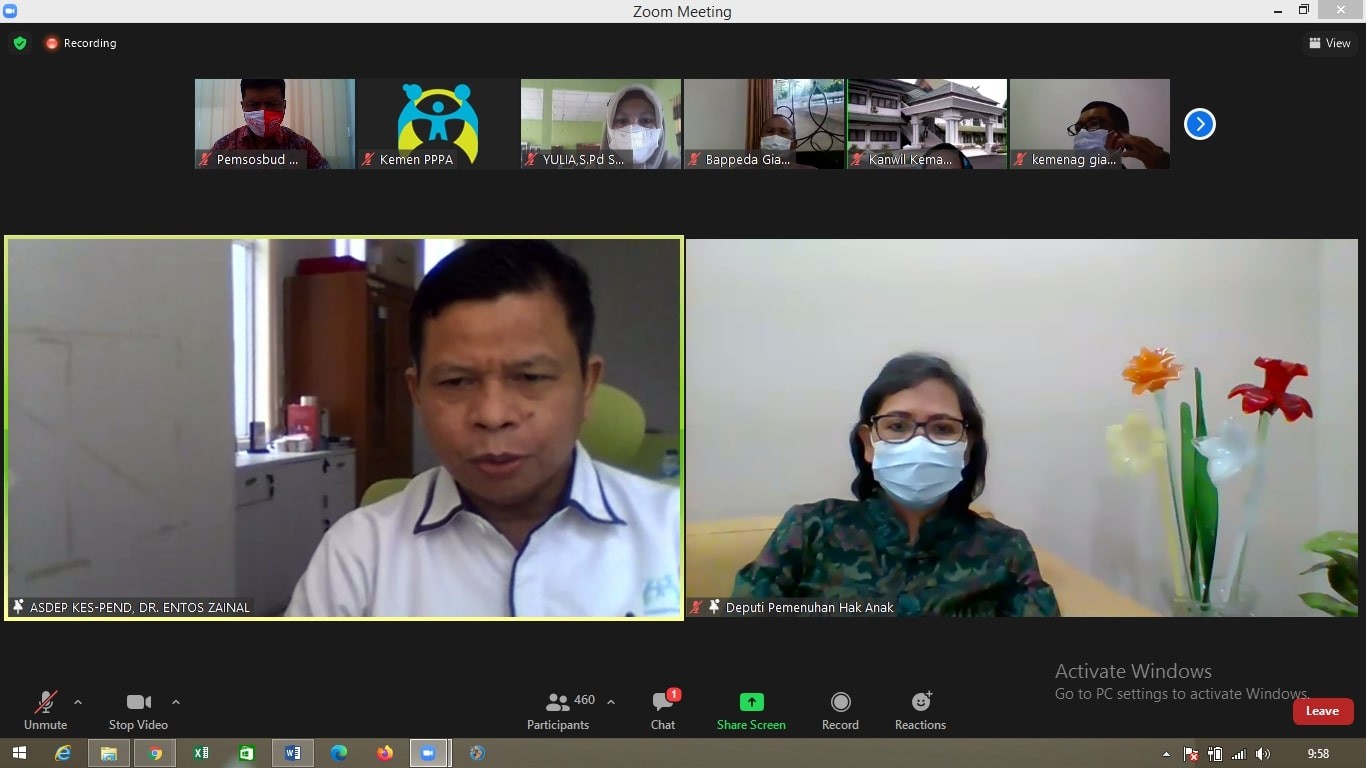This screenshot has height=768, width=1366.
Task: Expand the arrow beside Participants count
Action: pos(611,702)
